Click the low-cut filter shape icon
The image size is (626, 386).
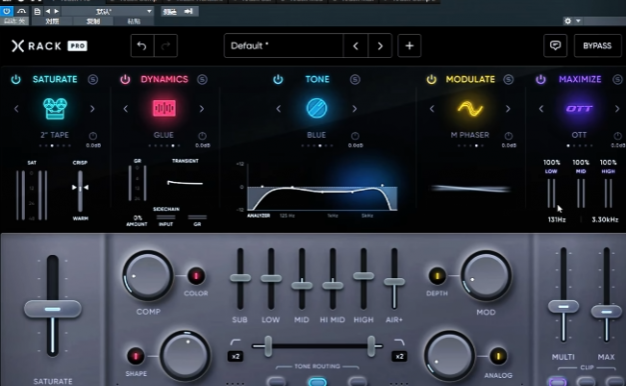pyautogui.click(x=235, y=342)
